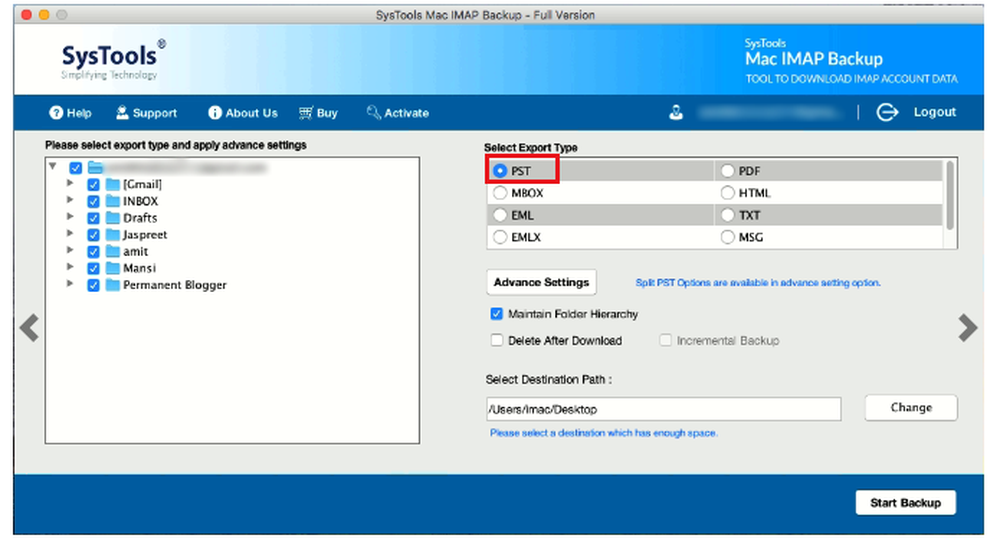The height and width of the screenshot is (549, 1000).
Task: Uncheck the Mansi folder checkbox
Action: (93, 268)
